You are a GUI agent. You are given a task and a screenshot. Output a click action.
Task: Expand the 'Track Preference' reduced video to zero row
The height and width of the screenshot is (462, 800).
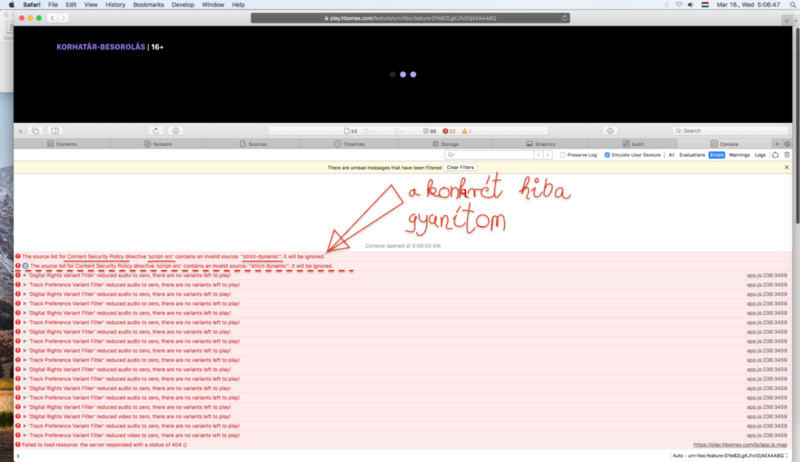point(24,435)
